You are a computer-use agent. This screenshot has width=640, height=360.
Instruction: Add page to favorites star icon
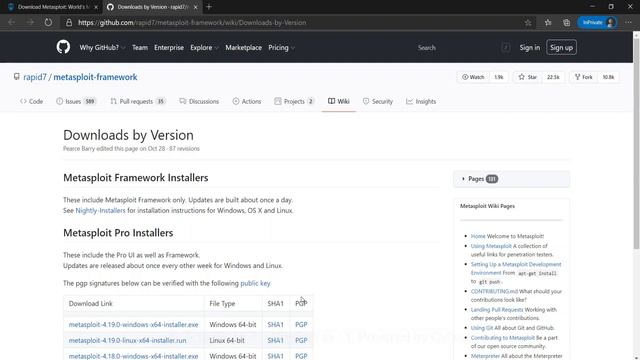click(x=528, y=22)
